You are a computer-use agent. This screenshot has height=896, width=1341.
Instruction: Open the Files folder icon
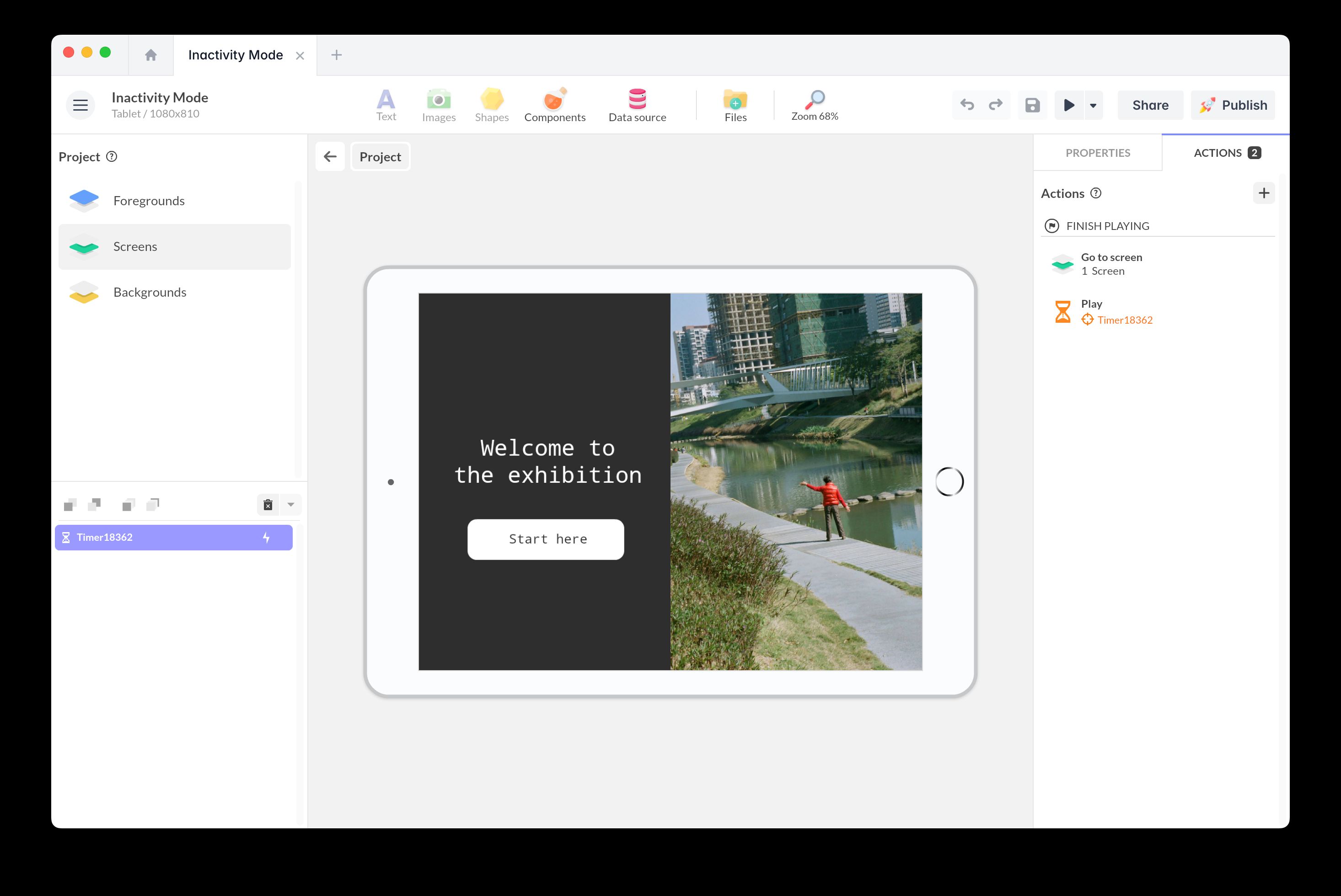(x=735, y=105)
